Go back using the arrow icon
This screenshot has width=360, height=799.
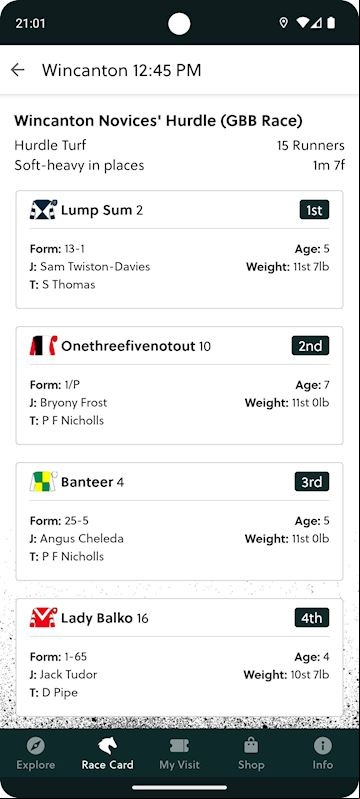18,70
